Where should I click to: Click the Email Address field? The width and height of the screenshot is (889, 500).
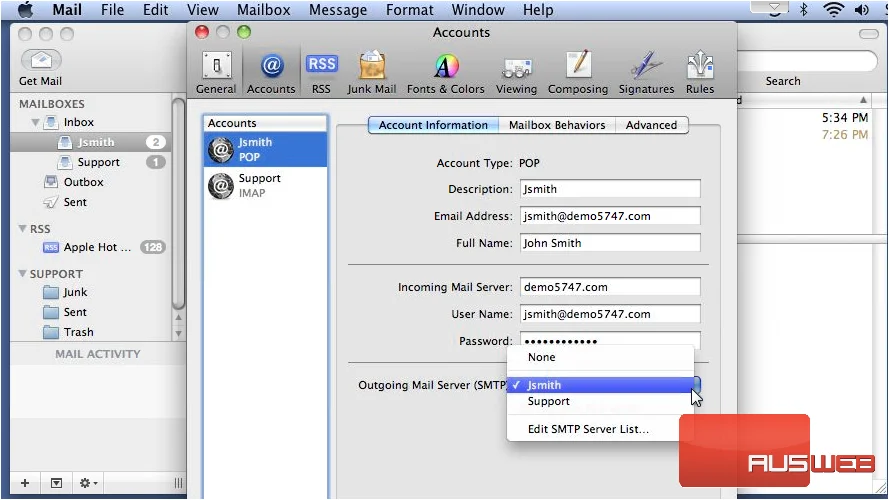610,216
